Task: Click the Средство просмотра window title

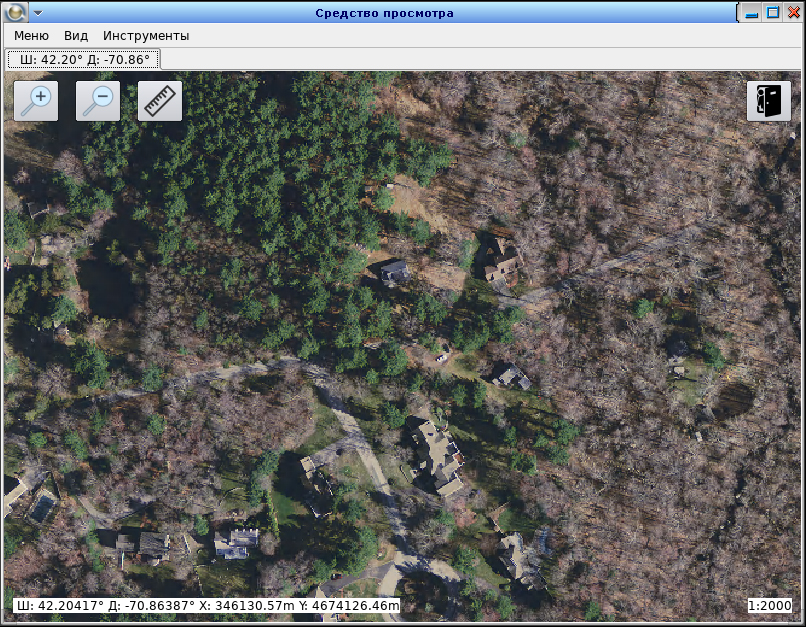Action: pyautogui.click(x=384, y=13)
